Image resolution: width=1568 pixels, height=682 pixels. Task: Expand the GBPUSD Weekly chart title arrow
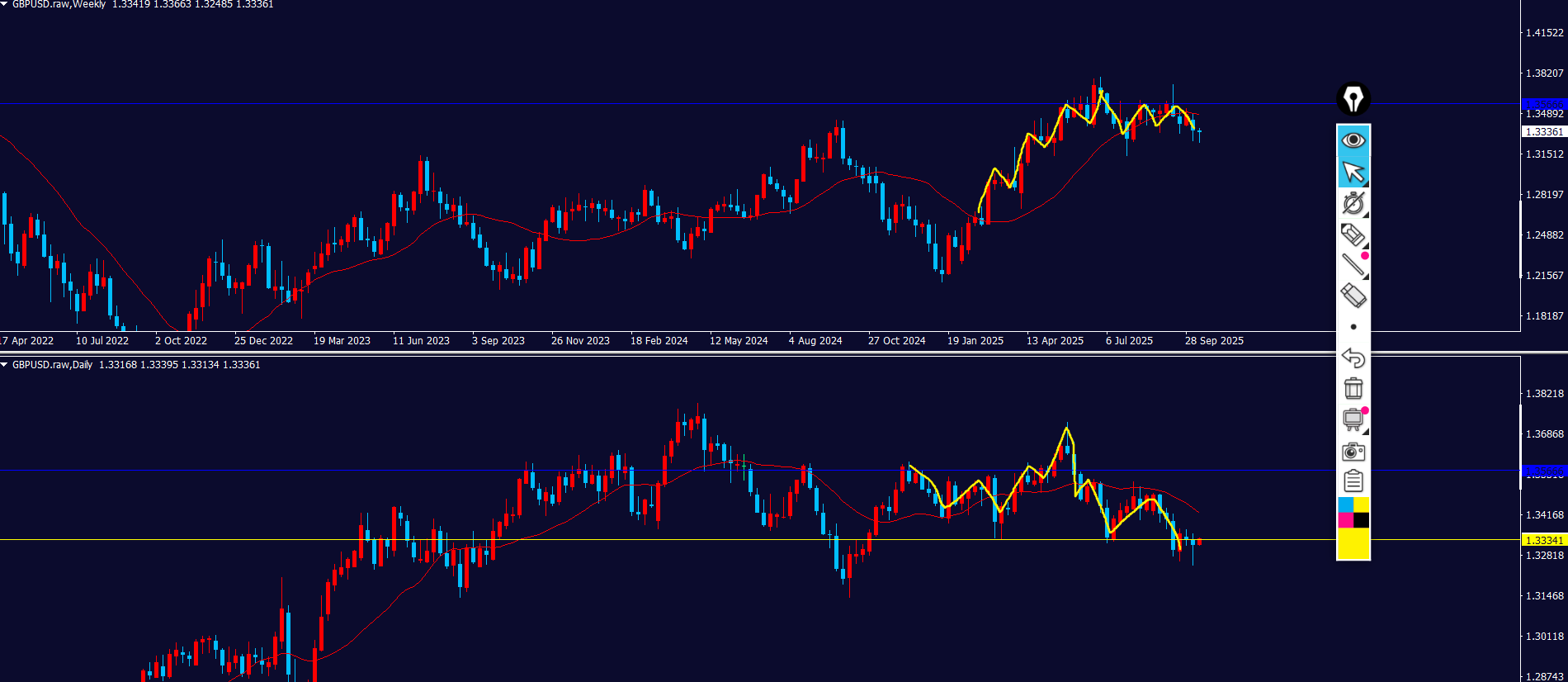pyautogui.click(x=4, y=4)
